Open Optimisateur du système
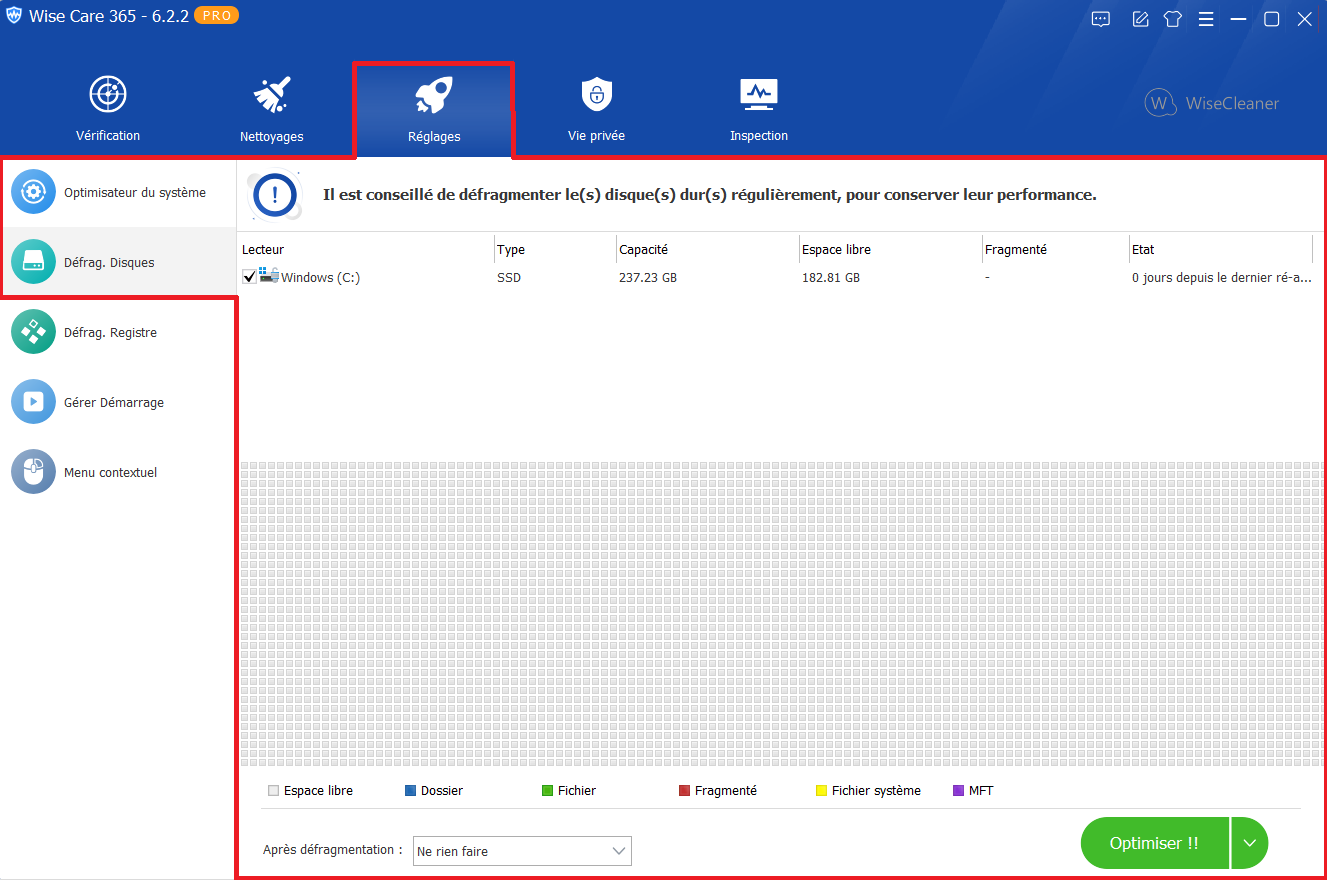The height and width of the screenshot is (880, 1327). tap(118, 192)
